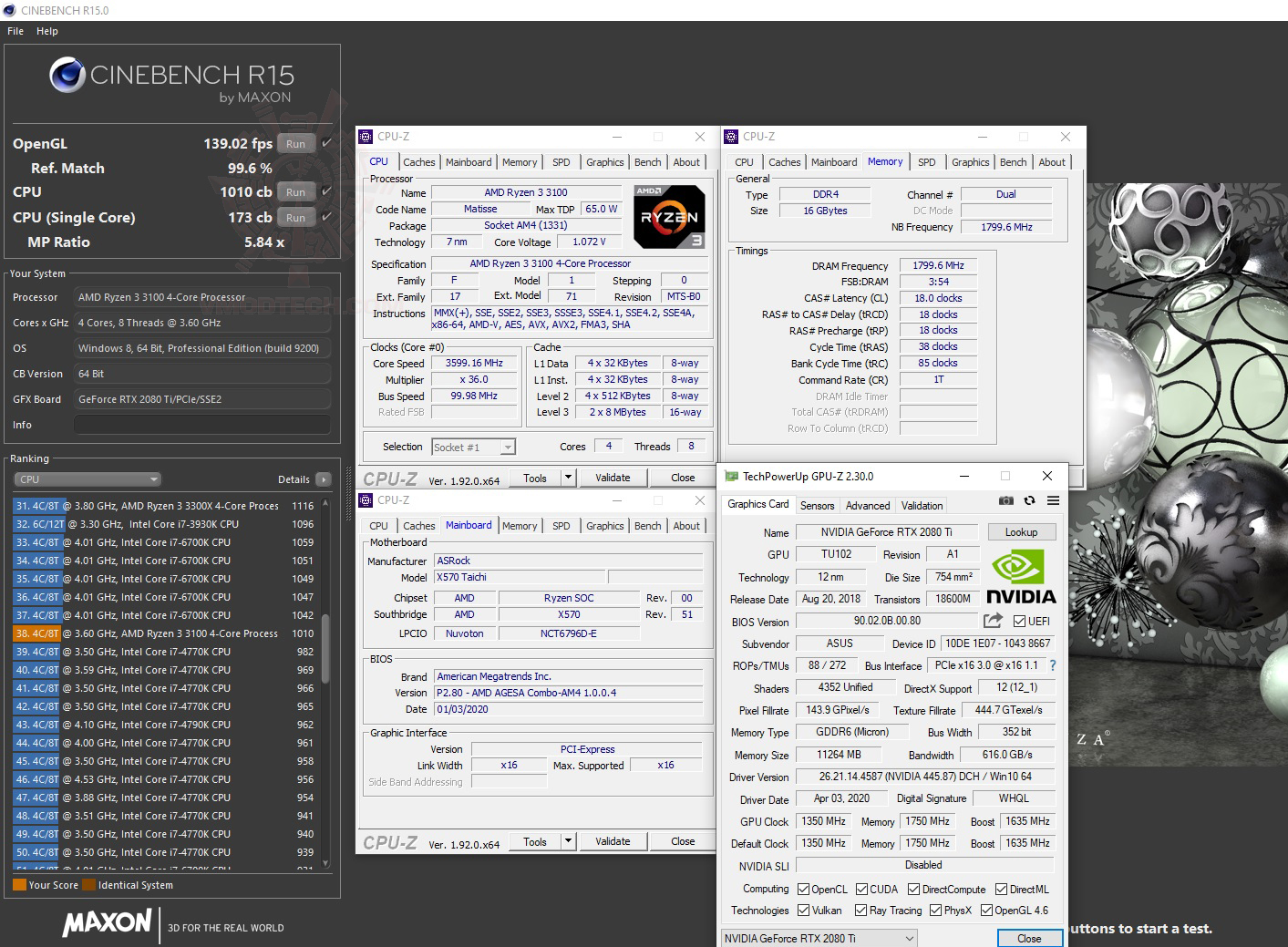Click Tools button in the mainboard CPU-Z window
Viewport: 1288px width, 947px height.
click(535, 840)
